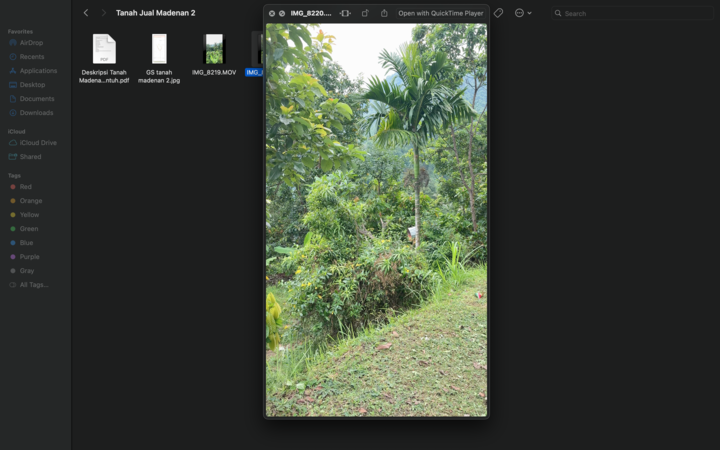The height and width of the screenshot is (450, 720).
Task: Open Shared in the sidebar
Action: (x=30, y=157)
